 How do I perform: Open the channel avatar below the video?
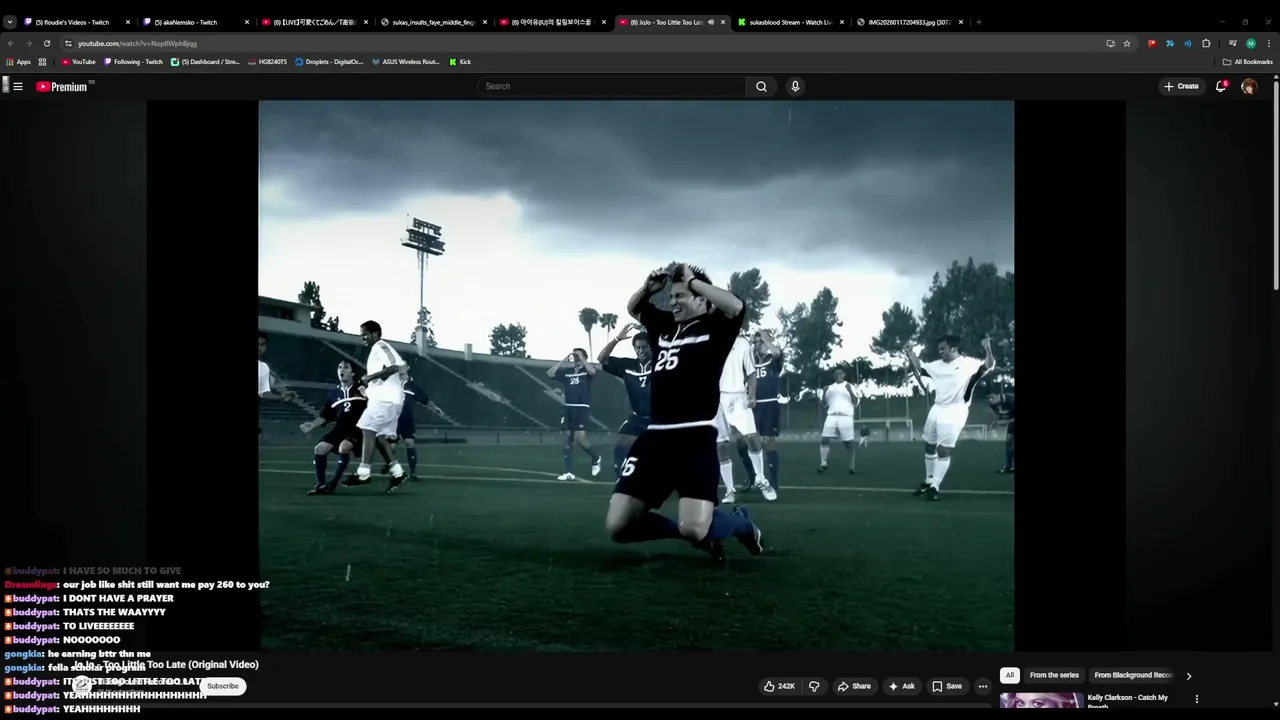(82, 686)
